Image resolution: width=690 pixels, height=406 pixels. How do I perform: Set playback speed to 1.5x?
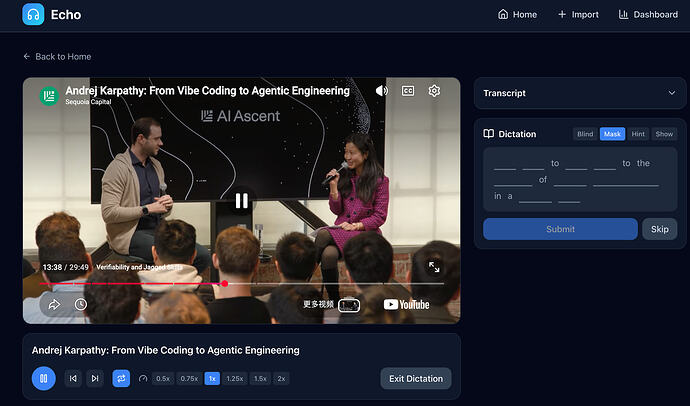(x=260, y=378)
